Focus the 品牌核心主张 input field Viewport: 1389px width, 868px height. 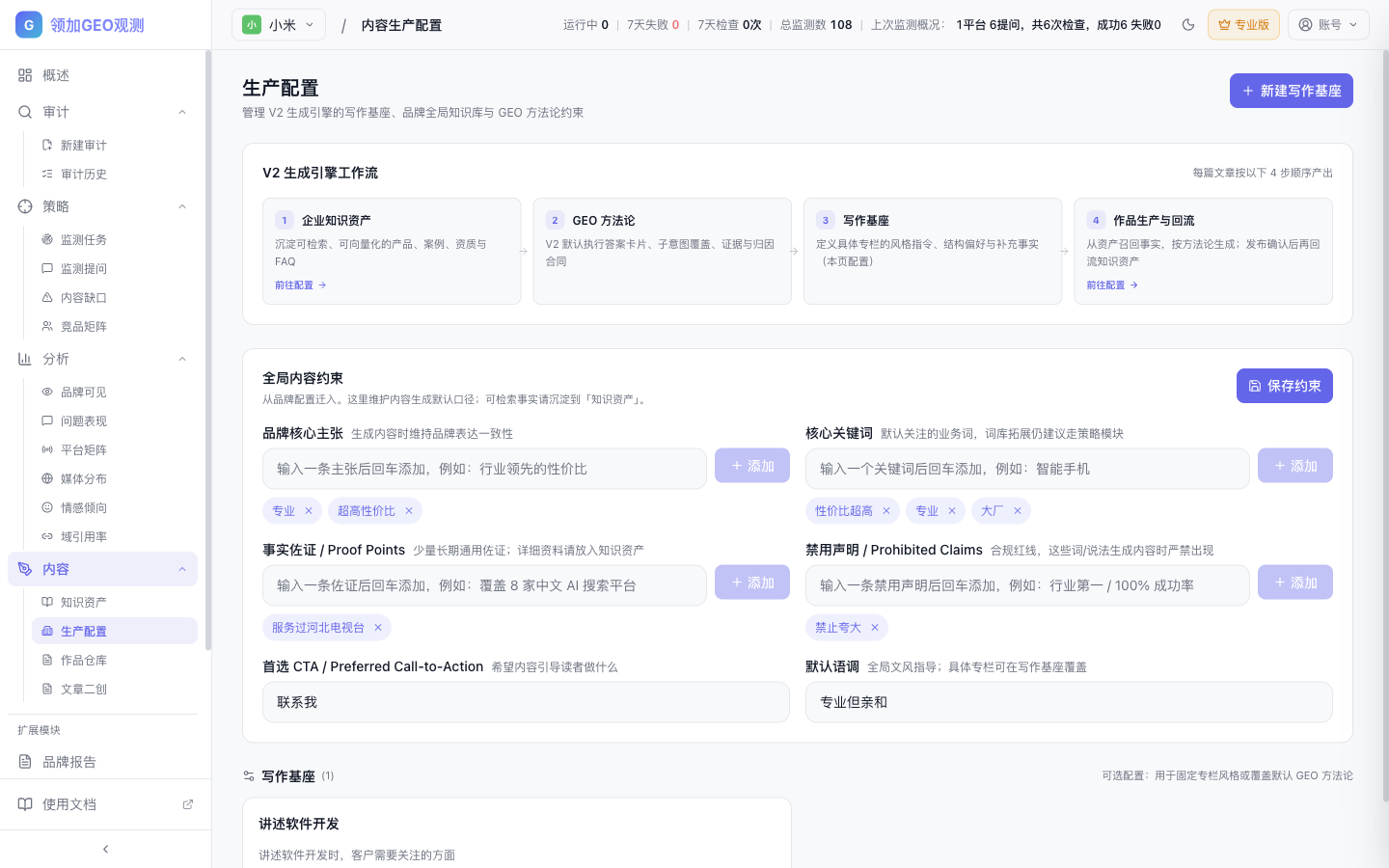tap(484, 469)
